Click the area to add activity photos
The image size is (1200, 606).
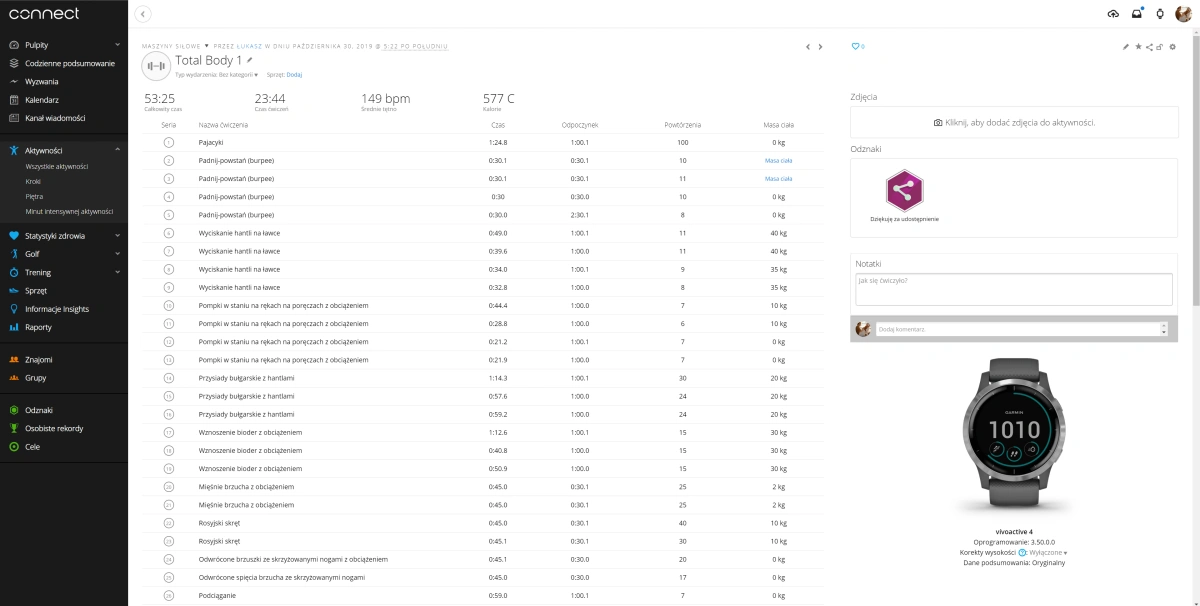click(x=1014, y=122)
